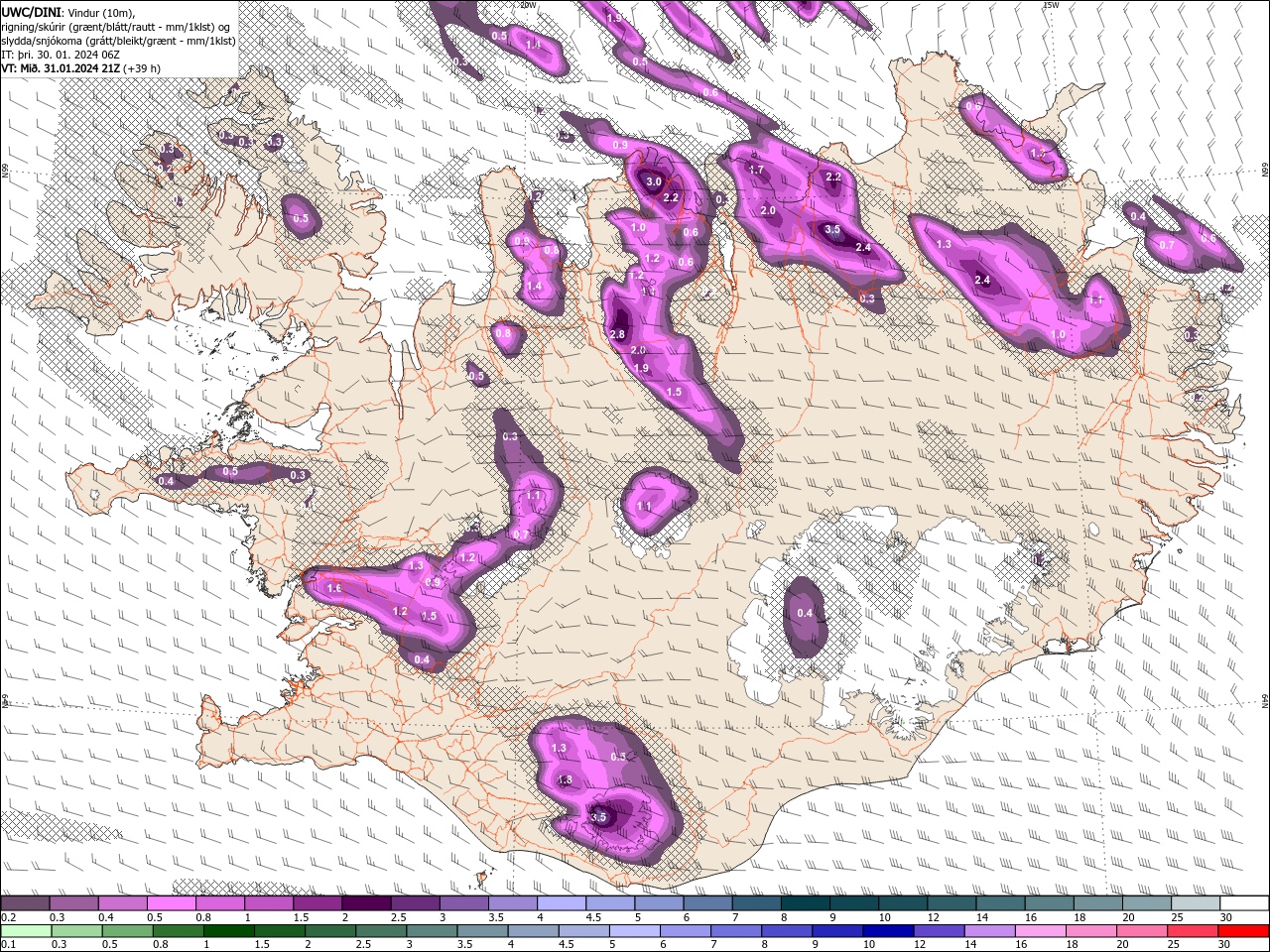Click the 1.8 snowfall value on the map
The image size is (1270, 952).
tap(565, 780)
